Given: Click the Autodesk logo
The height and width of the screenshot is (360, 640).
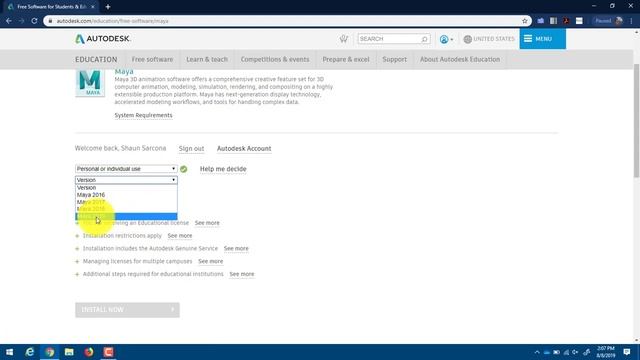Looking at the screenshot, I should pyautogui.click(x=103, y=39).
